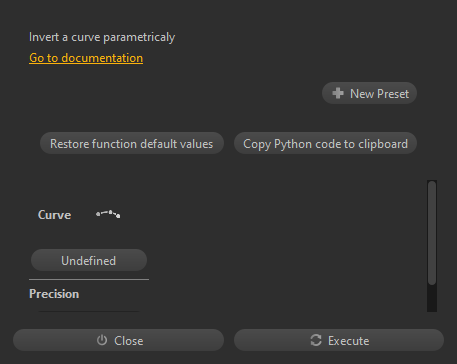Viewport: 457px width, 364px height.
Task: Click the partially visible Precision input field
Action: [x=89, y=311]
